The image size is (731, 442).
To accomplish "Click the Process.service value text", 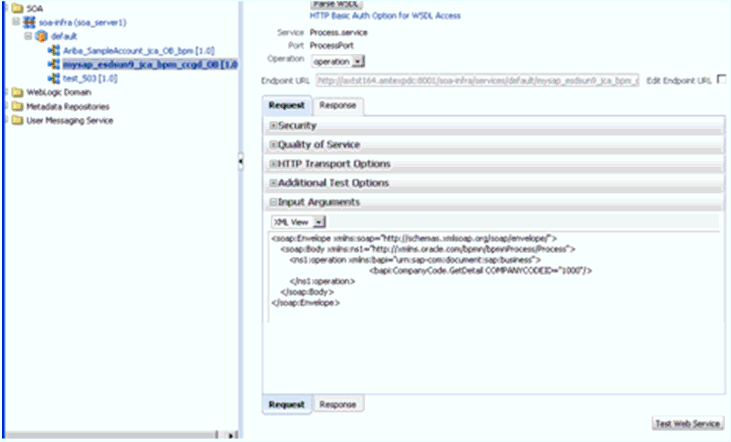I will point(338,32).
